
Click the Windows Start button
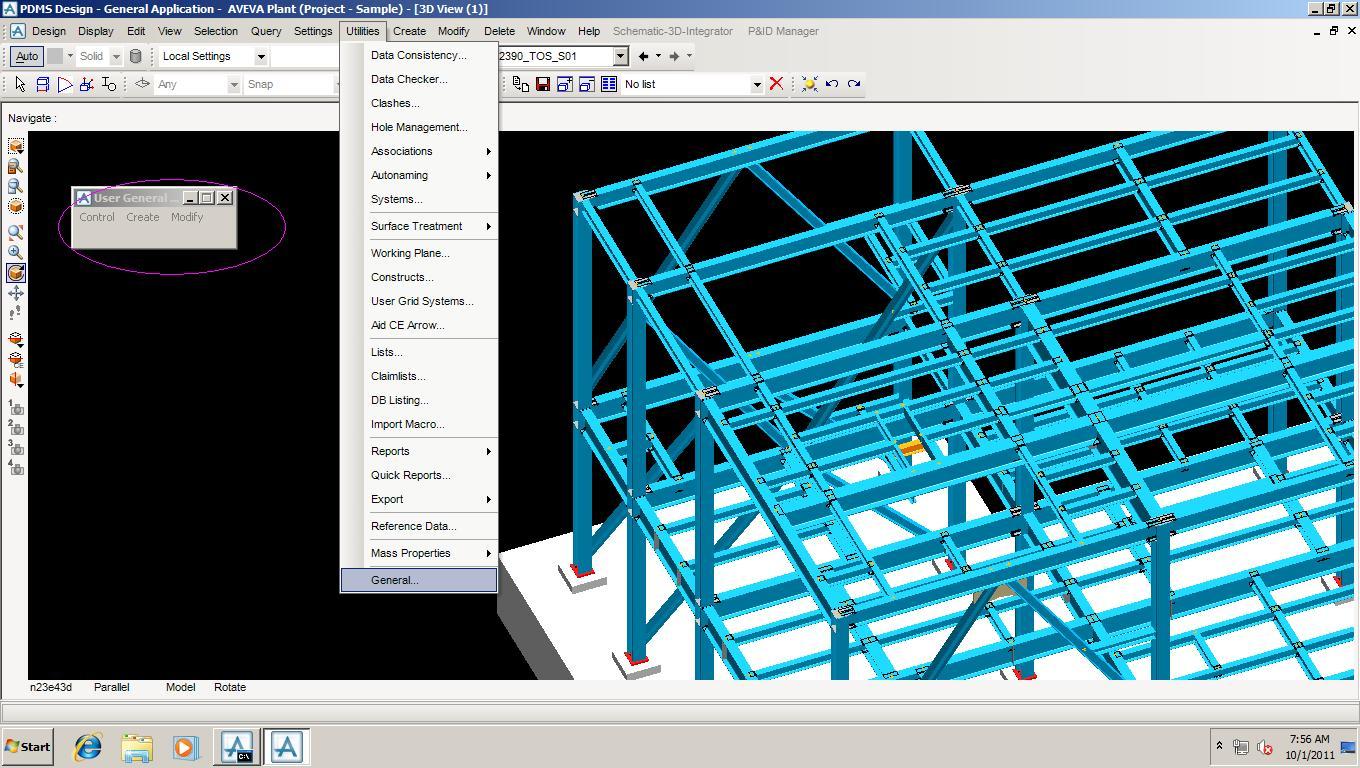click(x=28, y=747)
